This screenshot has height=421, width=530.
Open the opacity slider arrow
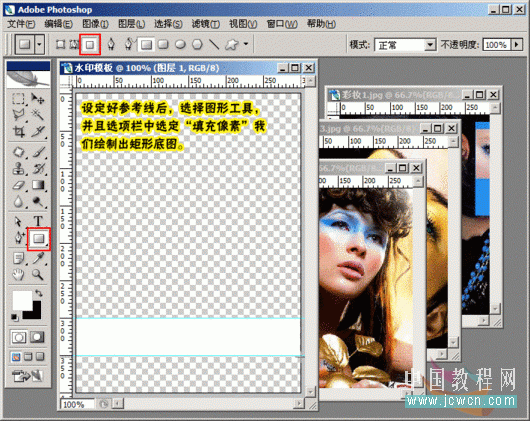pos(517,45)
